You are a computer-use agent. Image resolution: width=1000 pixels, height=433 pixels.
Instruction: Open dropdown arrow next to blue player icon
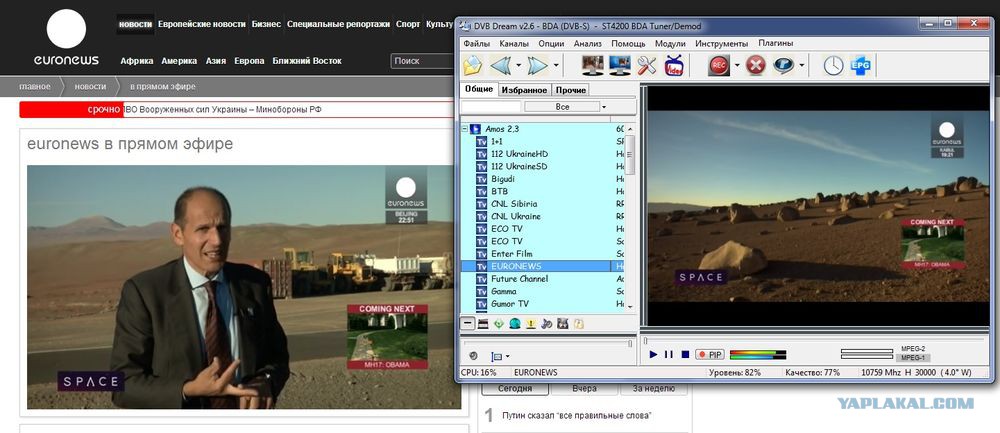[802, 65]
